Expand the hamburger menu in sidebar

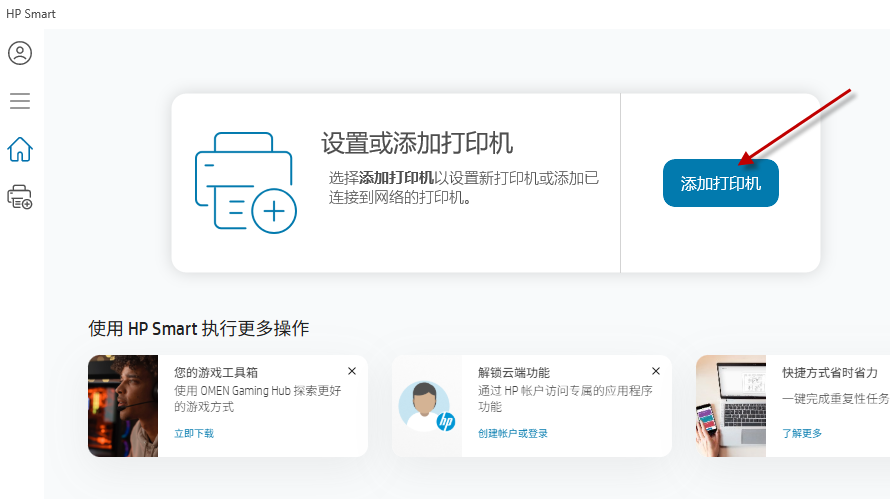click(20, 101)
